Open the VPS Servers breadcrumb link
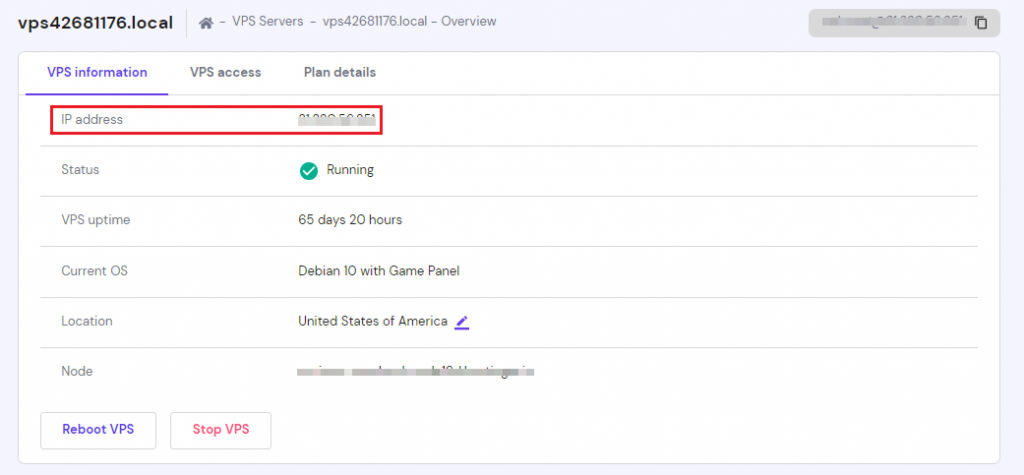Screen dimensions: 1024x475 pyautogui.click(x=267, y=22)
